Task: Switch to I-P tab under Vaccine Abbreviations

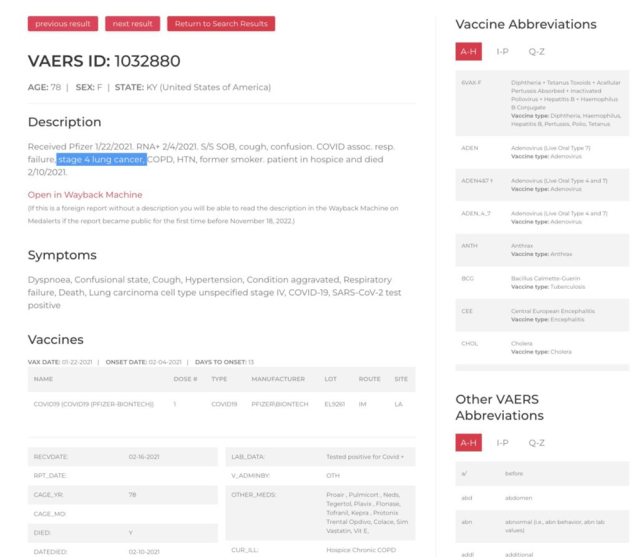Action: (x=502, y=51)
